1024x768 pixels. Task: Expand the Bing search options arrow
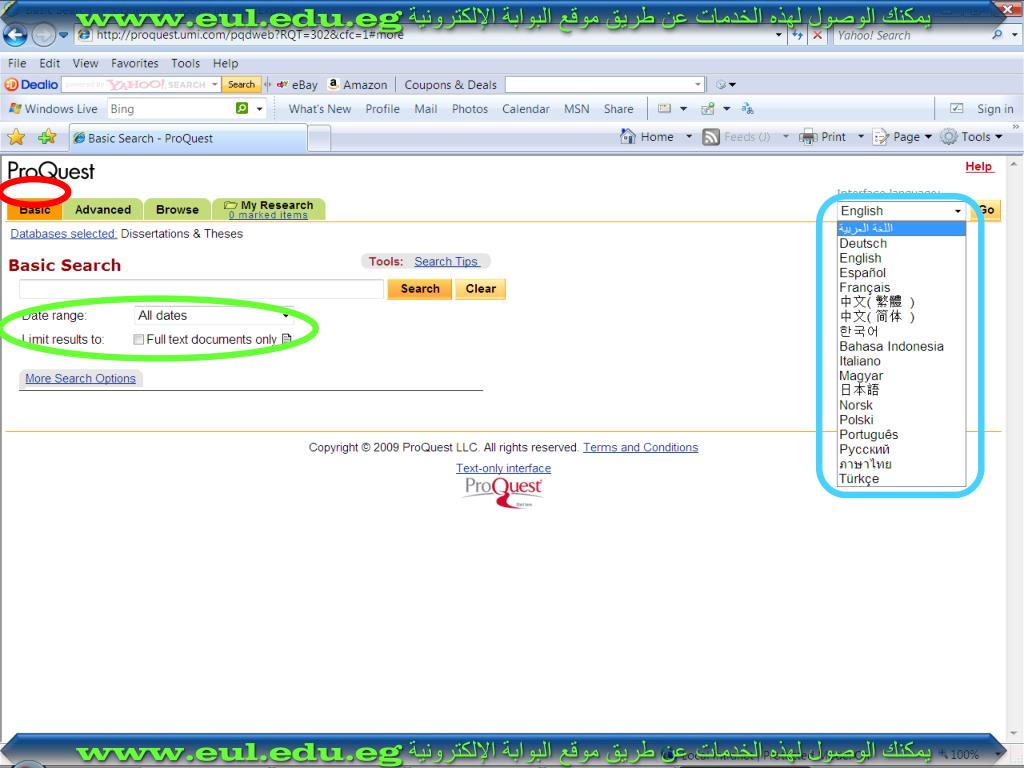point(259,109)
